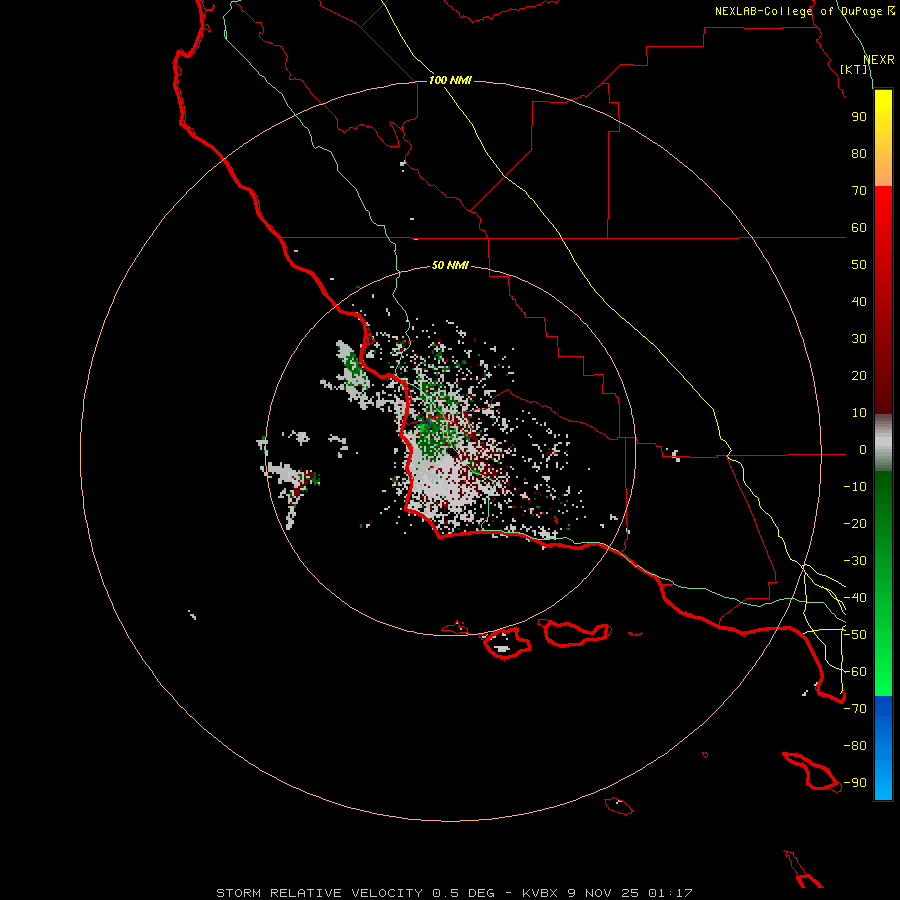900x900 pixels.
Task: Click the 9 NOV 25 date text
Action: pos(603,893)
